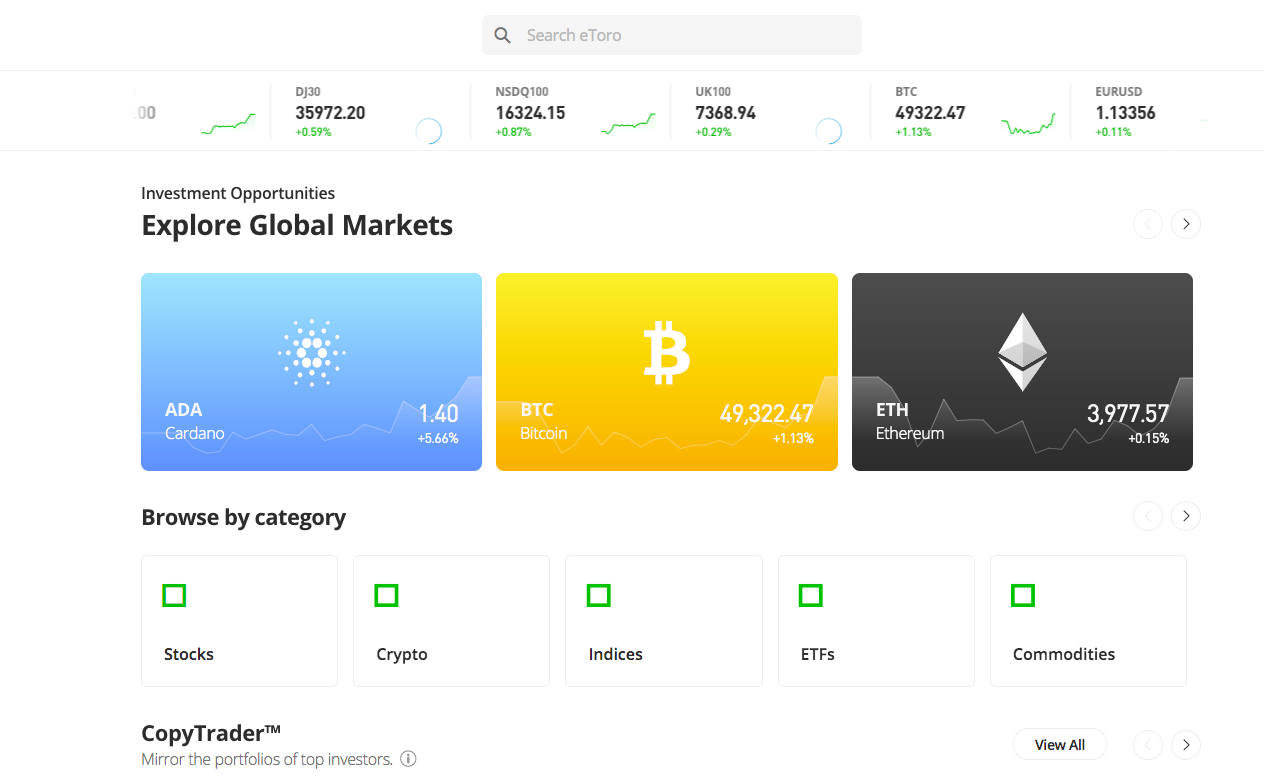Focus the Search eToro input field

pyautogui.click(x=671, y=35)
